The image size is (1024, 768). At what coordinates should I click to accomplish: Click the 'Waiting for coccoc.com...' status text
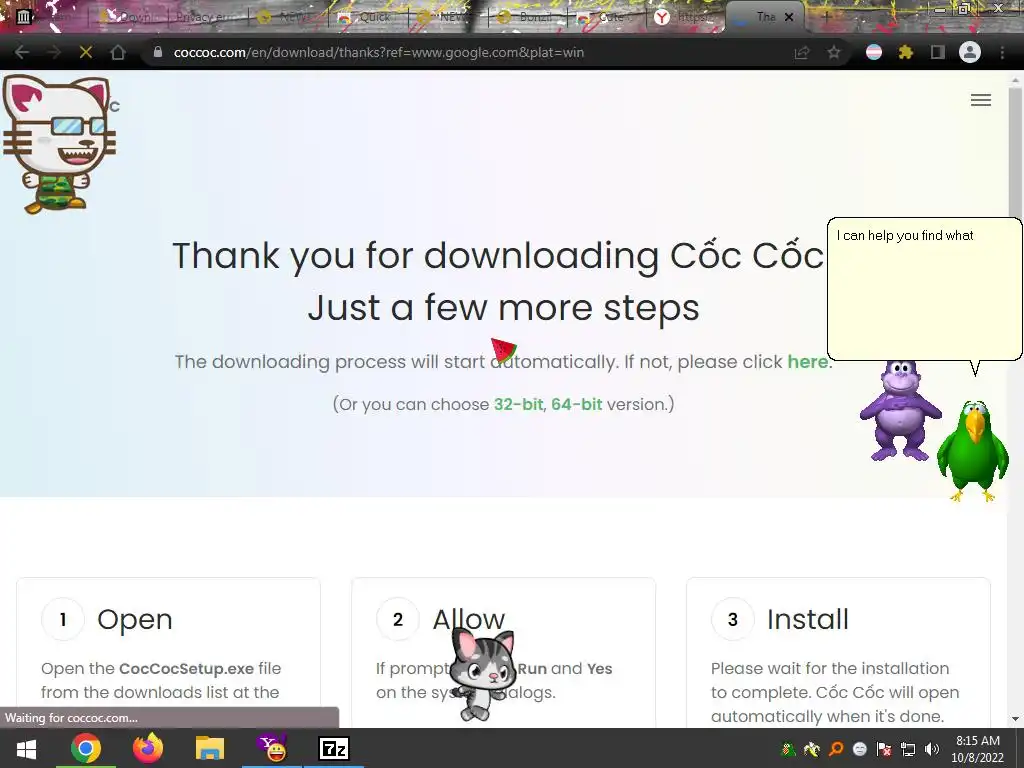click(71, 718)
